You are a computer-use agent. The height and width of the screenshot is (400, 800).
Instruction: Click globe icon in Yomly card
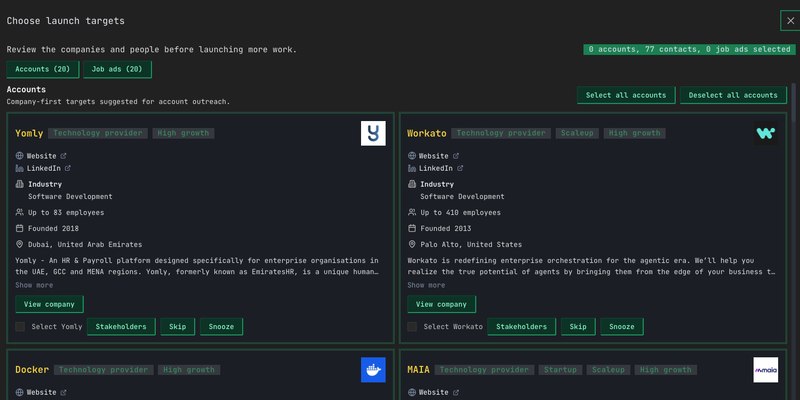click(19, 156)
